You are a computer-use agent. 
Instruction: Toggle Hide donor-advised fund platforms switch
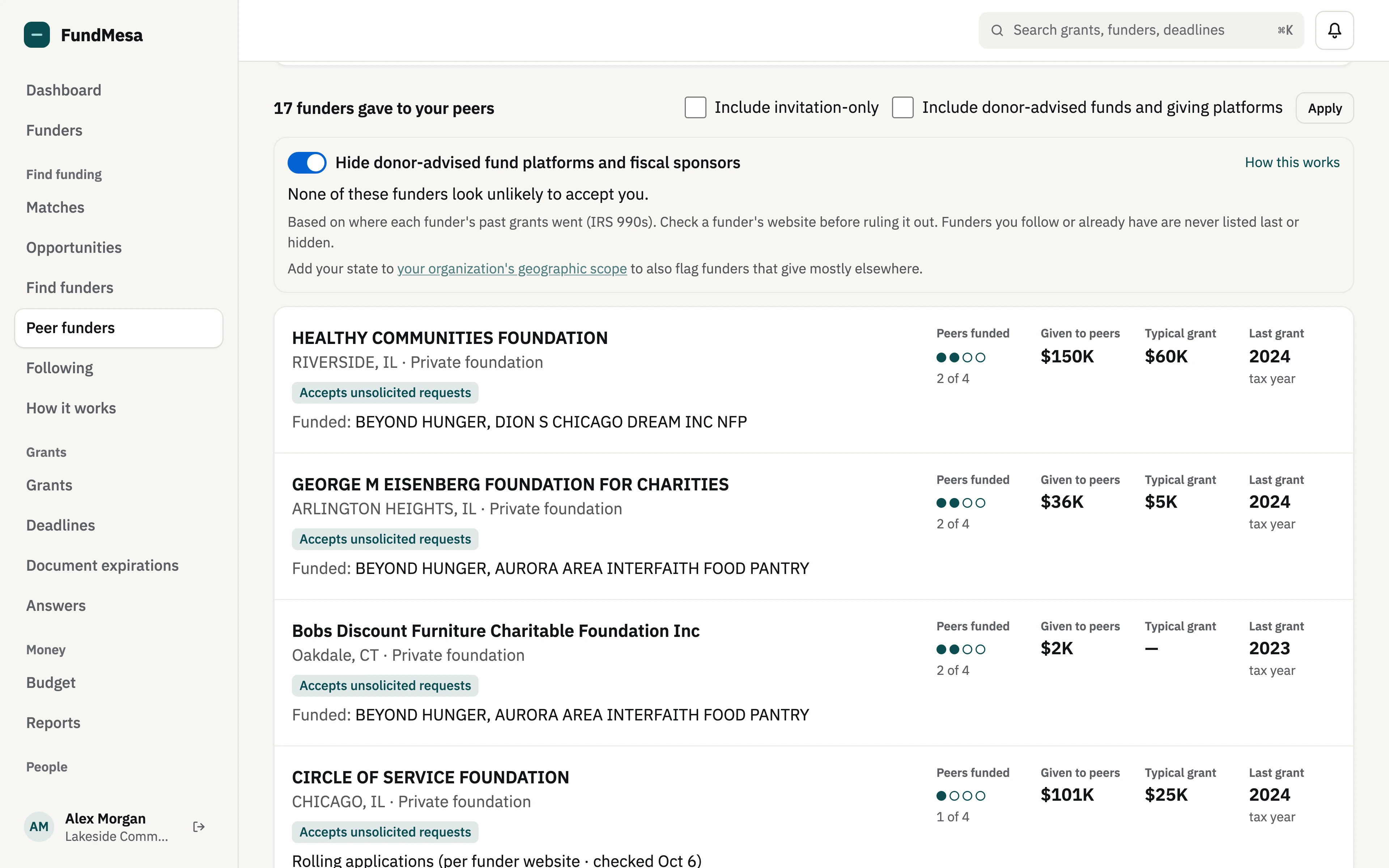coord(307,163)
